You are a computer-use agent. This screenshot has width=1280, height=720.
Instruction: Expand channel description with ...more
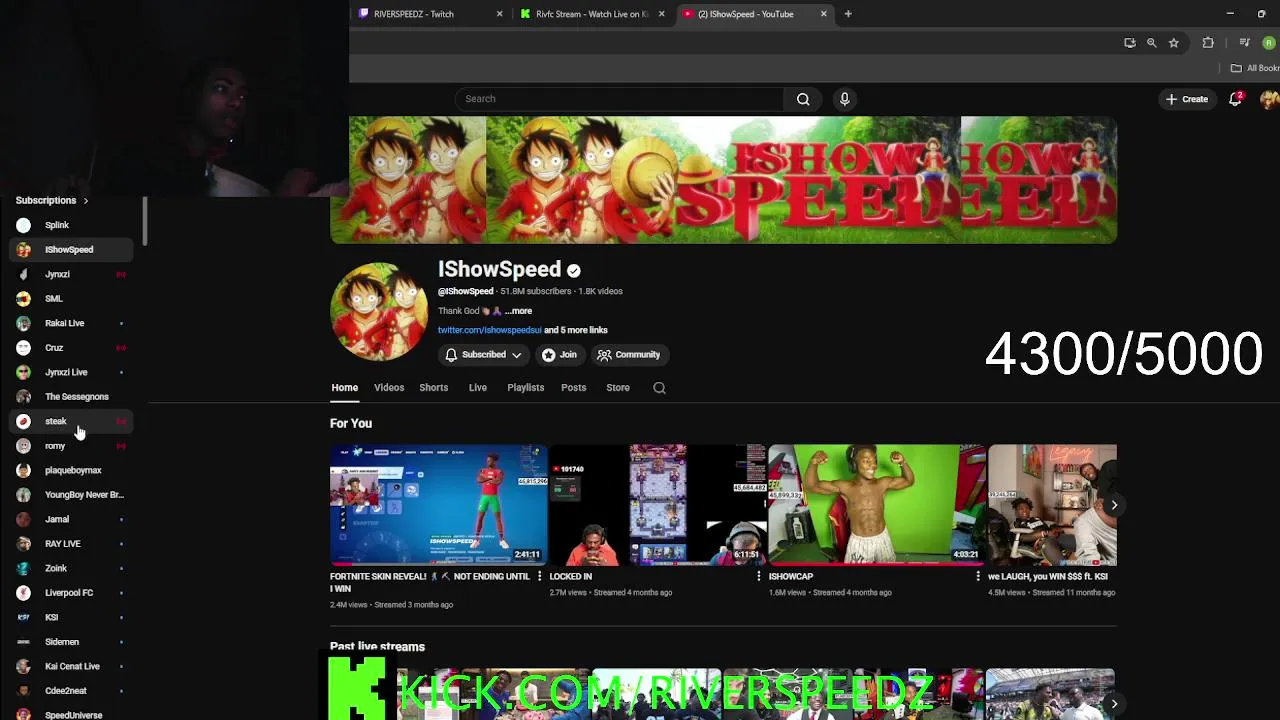pyautogui.click(x=518, y=311)
